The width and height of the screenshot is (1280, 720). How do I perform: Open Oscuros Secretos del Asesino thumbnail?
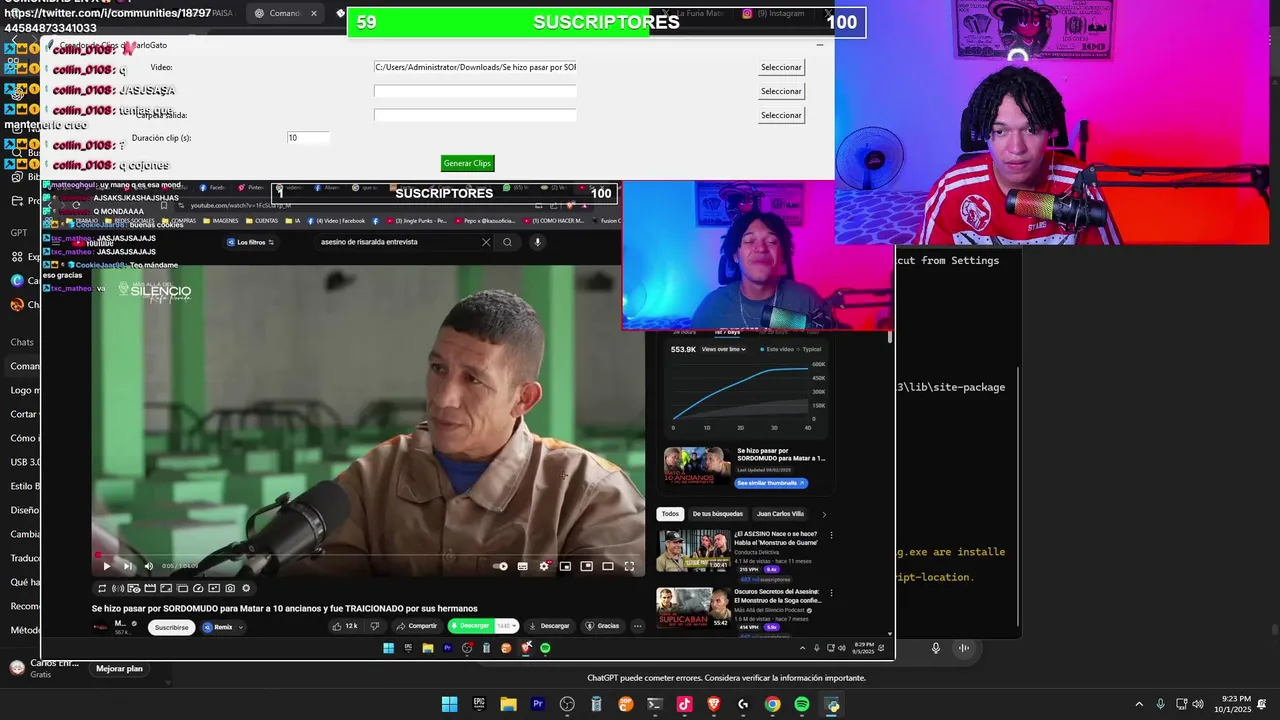click(693, 607)
